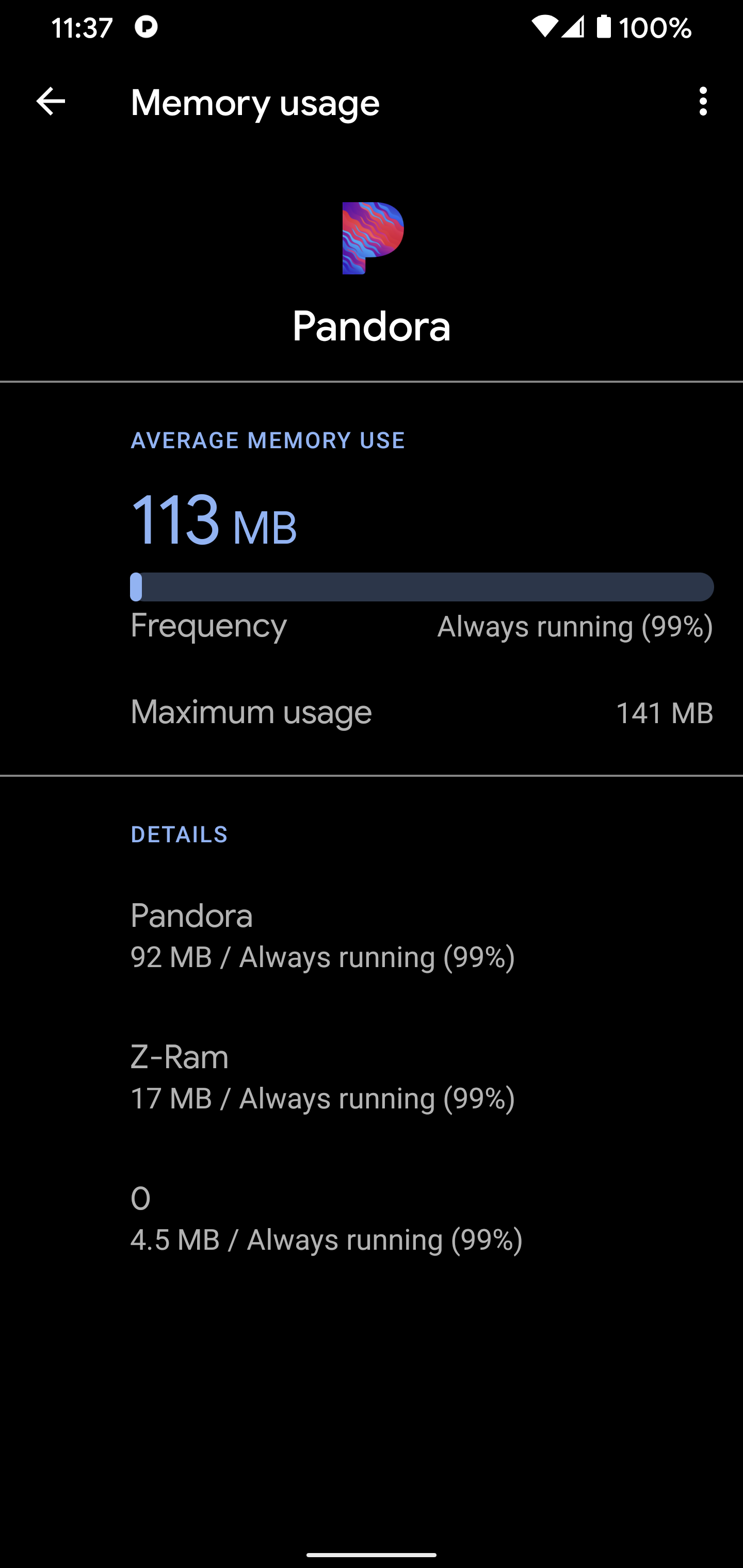
Task: Tap the Pandora status bar notification icon
Action: coord(146,27)
